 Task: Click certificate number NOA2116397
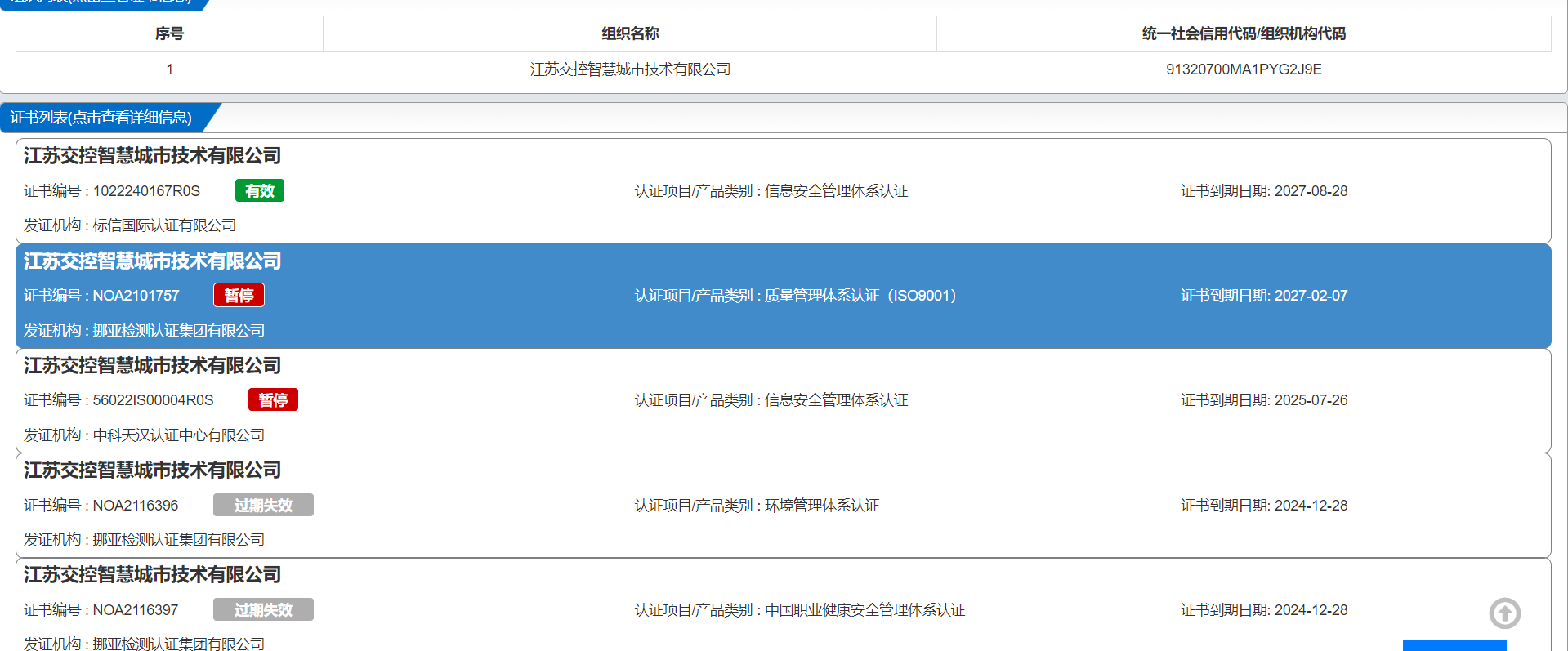point(136,610)
